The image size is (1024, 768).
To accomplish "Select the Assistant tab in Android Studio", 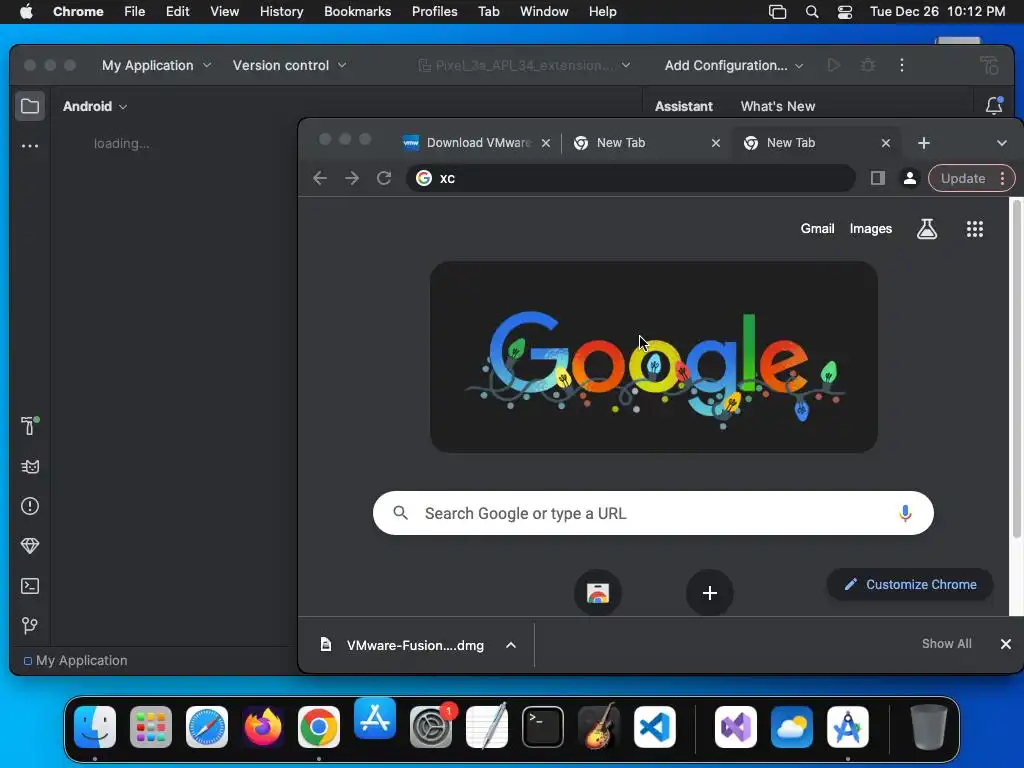I will (x=684, y=106).
